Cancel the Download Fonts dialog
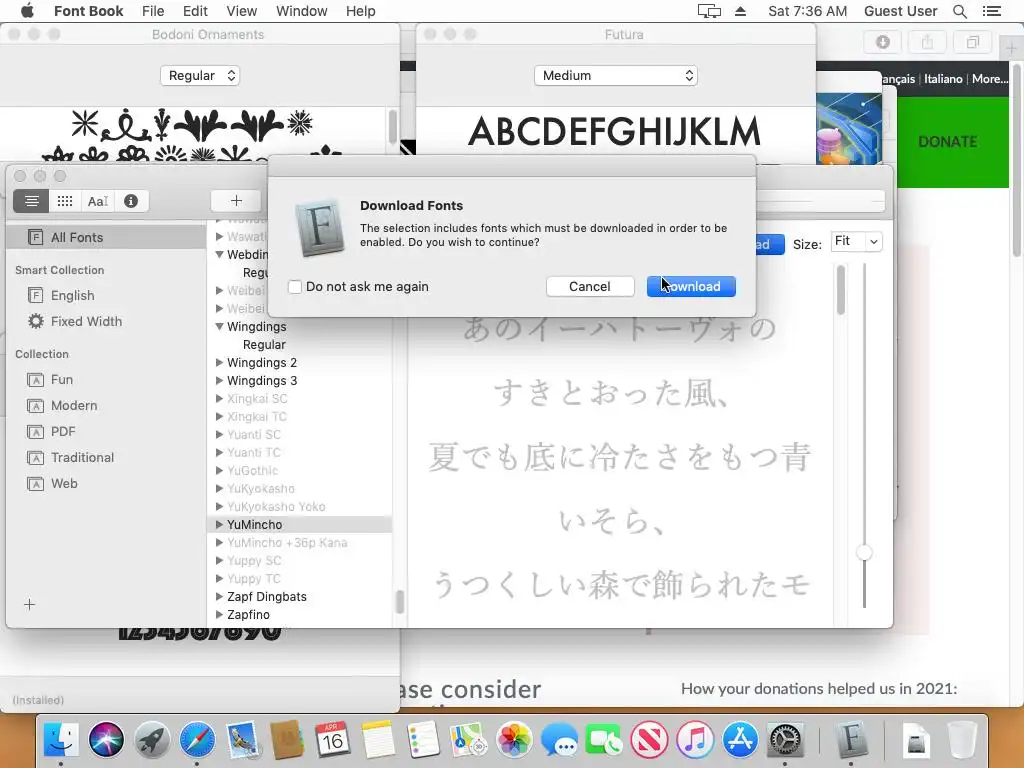Viewport: 1024px width, 768px height. coord(590,286)
